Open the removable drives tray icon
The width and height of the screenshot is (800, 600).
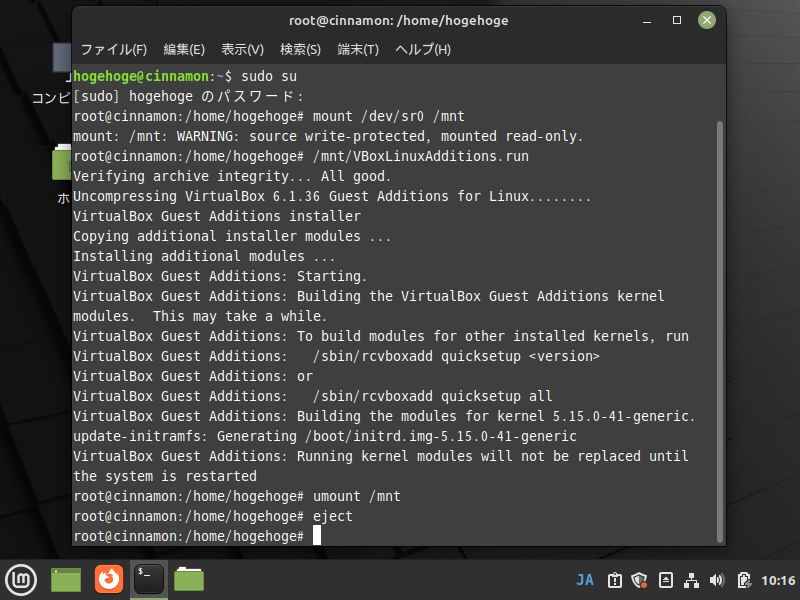[x=666, y=580]
